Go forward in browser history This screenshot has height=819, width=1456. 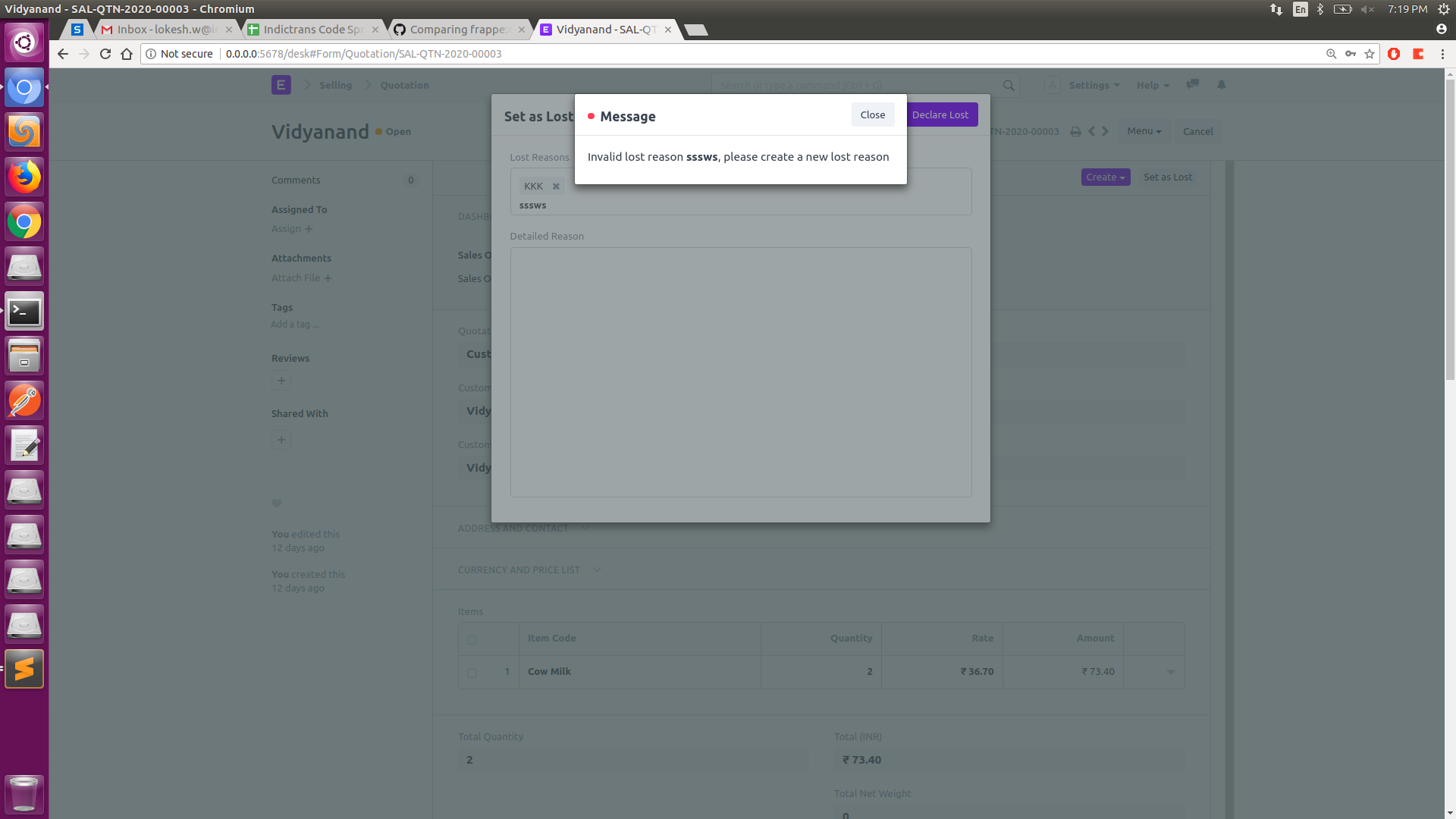click(x=84, y=54)
